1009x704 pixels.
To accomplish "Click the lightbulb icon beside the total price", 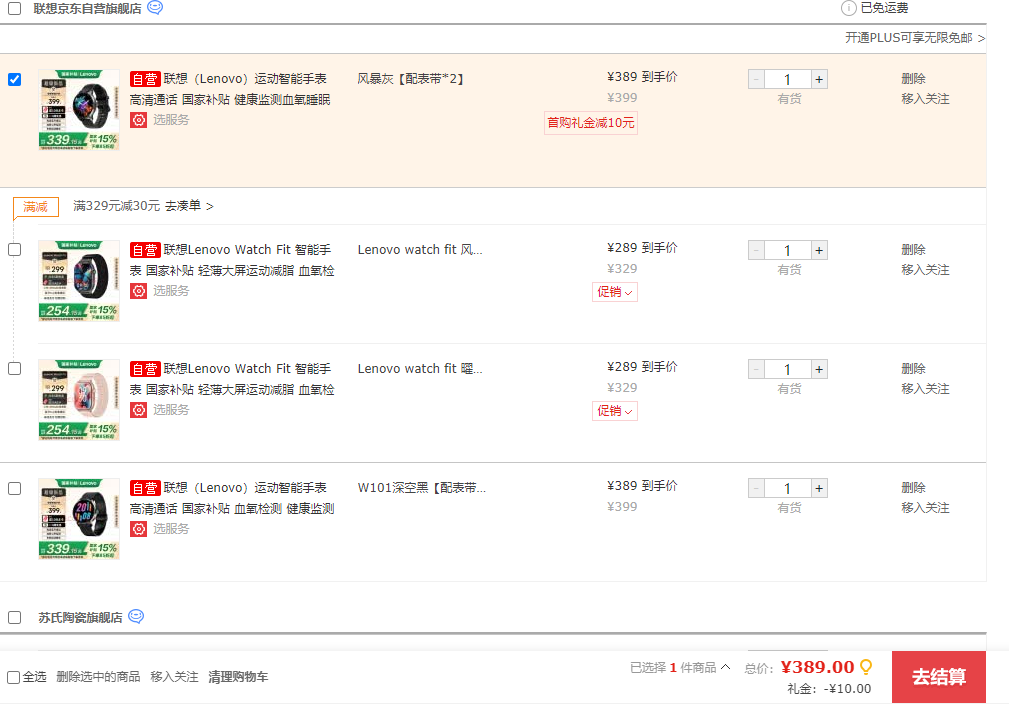I will pos(866,667).
